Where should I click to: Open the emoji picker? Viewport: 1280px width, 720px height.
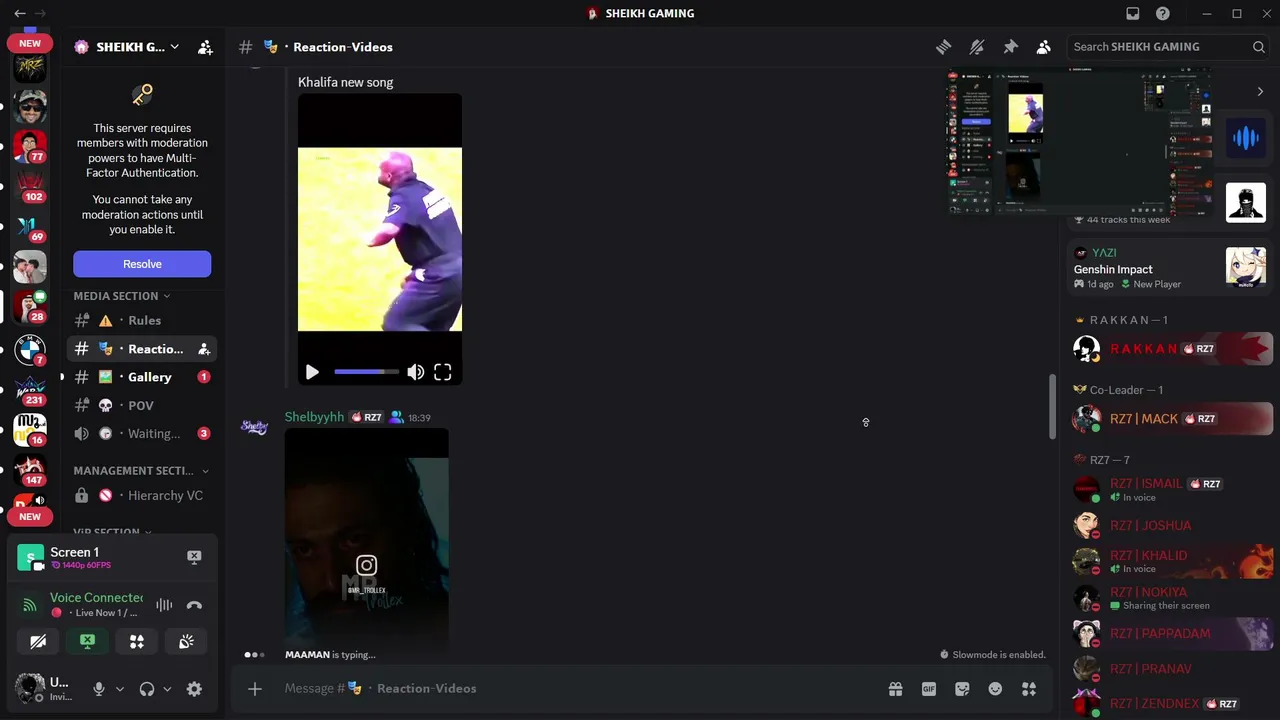pos(995,689)
